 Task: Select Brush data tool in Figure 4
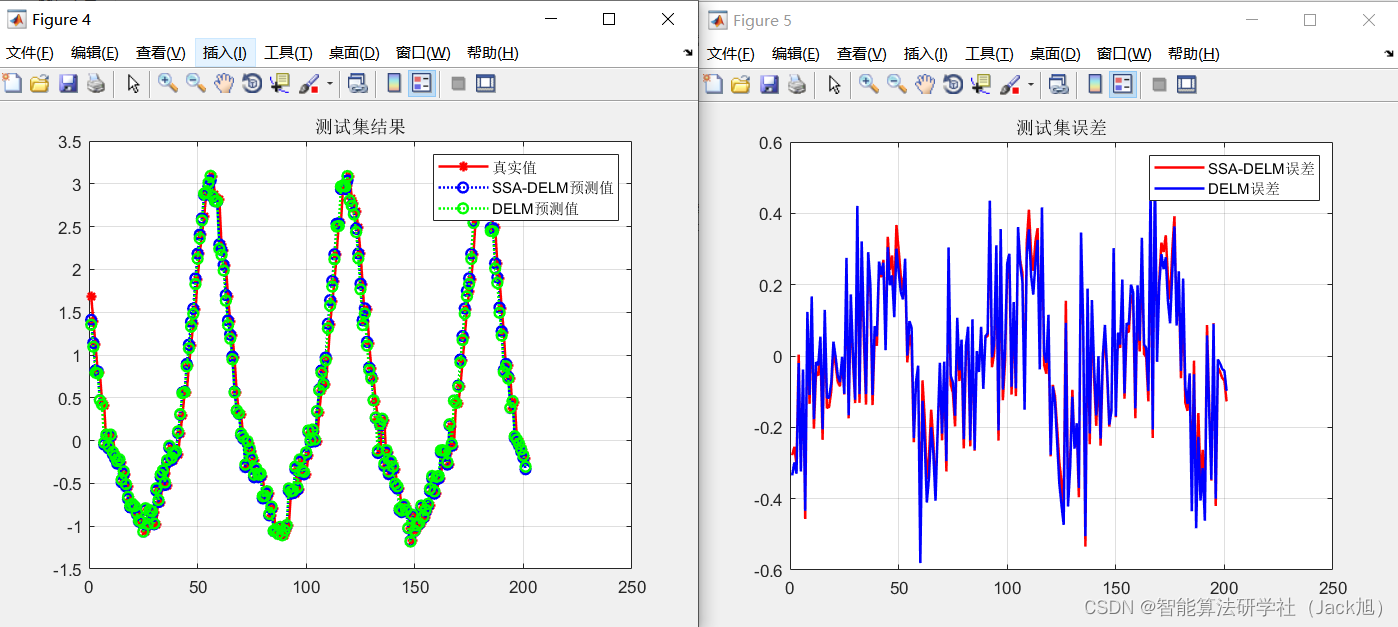click(x=309, y=84)
